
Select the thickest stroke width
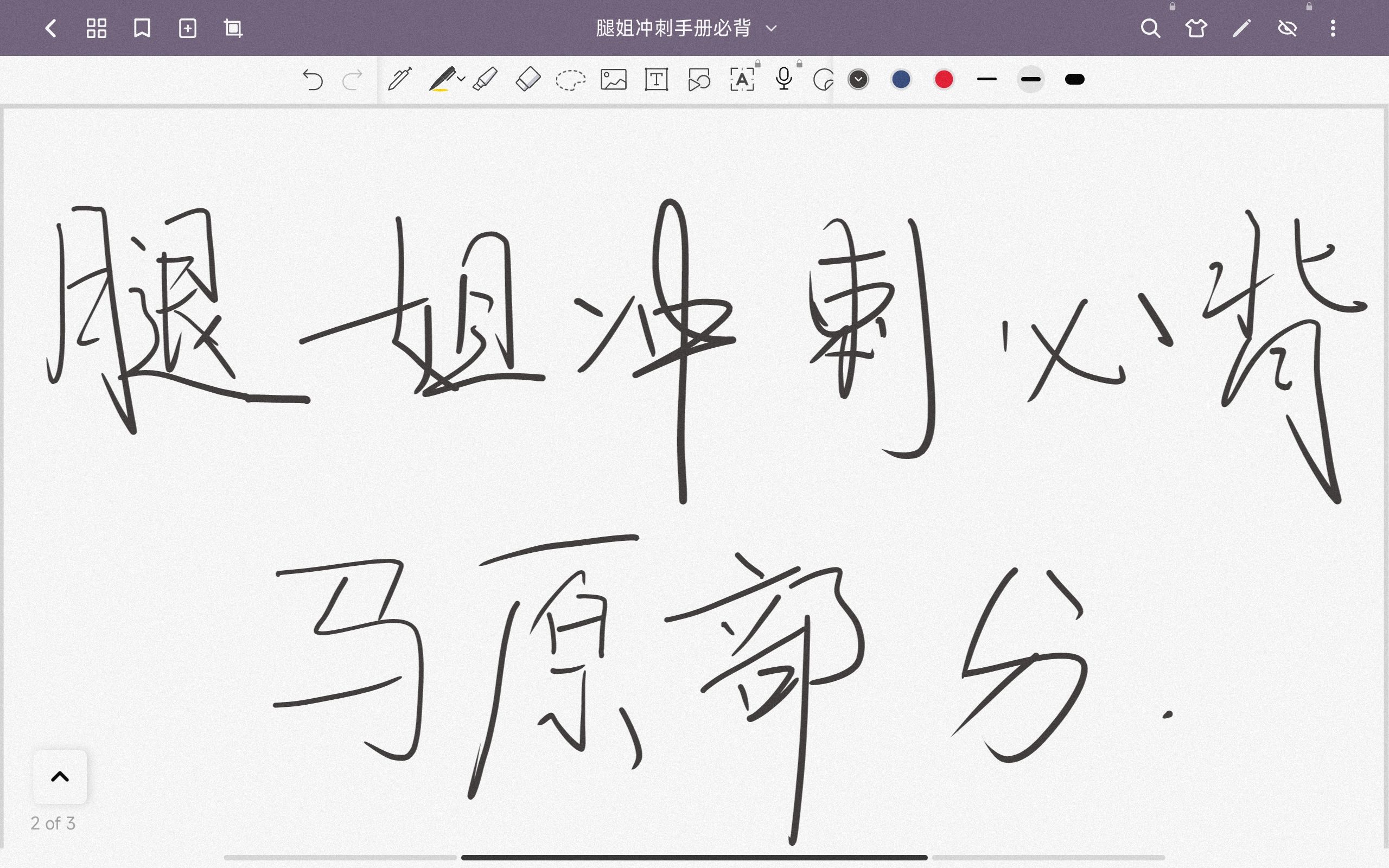[x=1074, y=79]
